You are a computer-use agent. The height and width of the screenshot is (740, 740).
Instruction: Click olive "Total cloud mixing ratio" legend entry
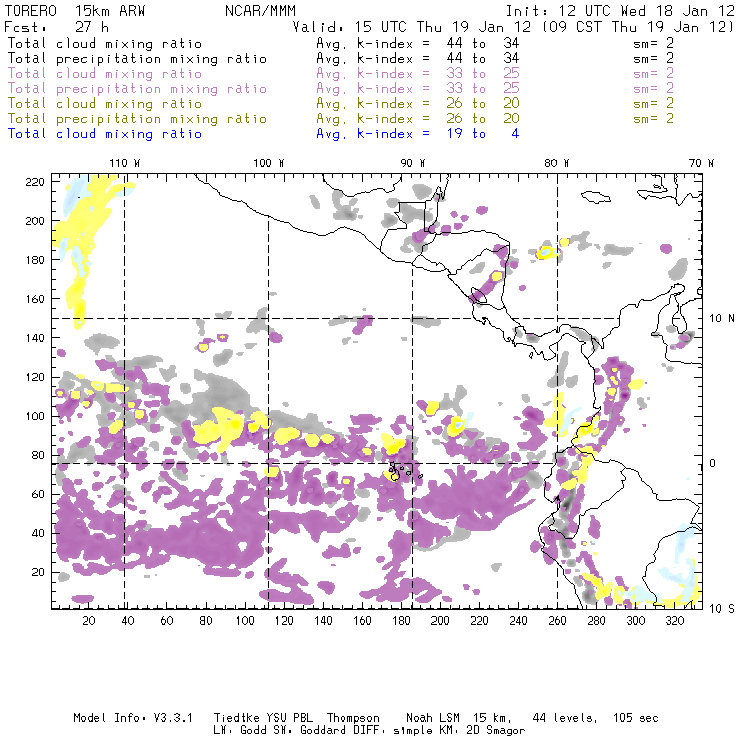[x=105, y=104]
